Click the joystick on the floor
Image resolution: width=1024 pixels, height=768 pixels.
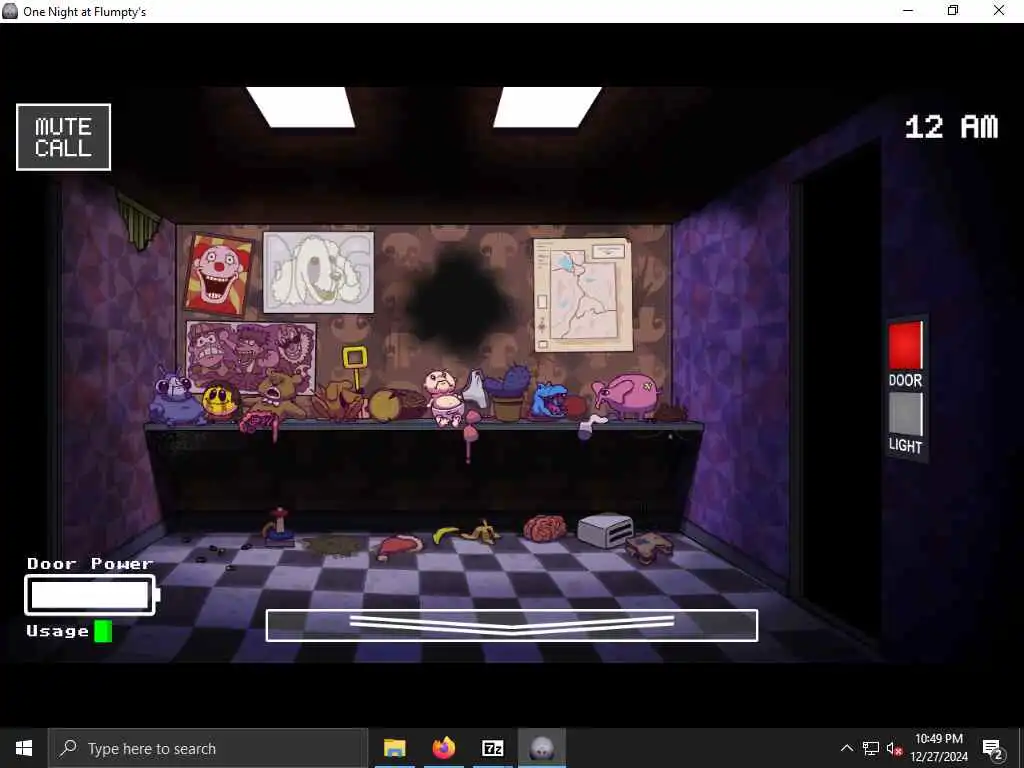point(279,528)
